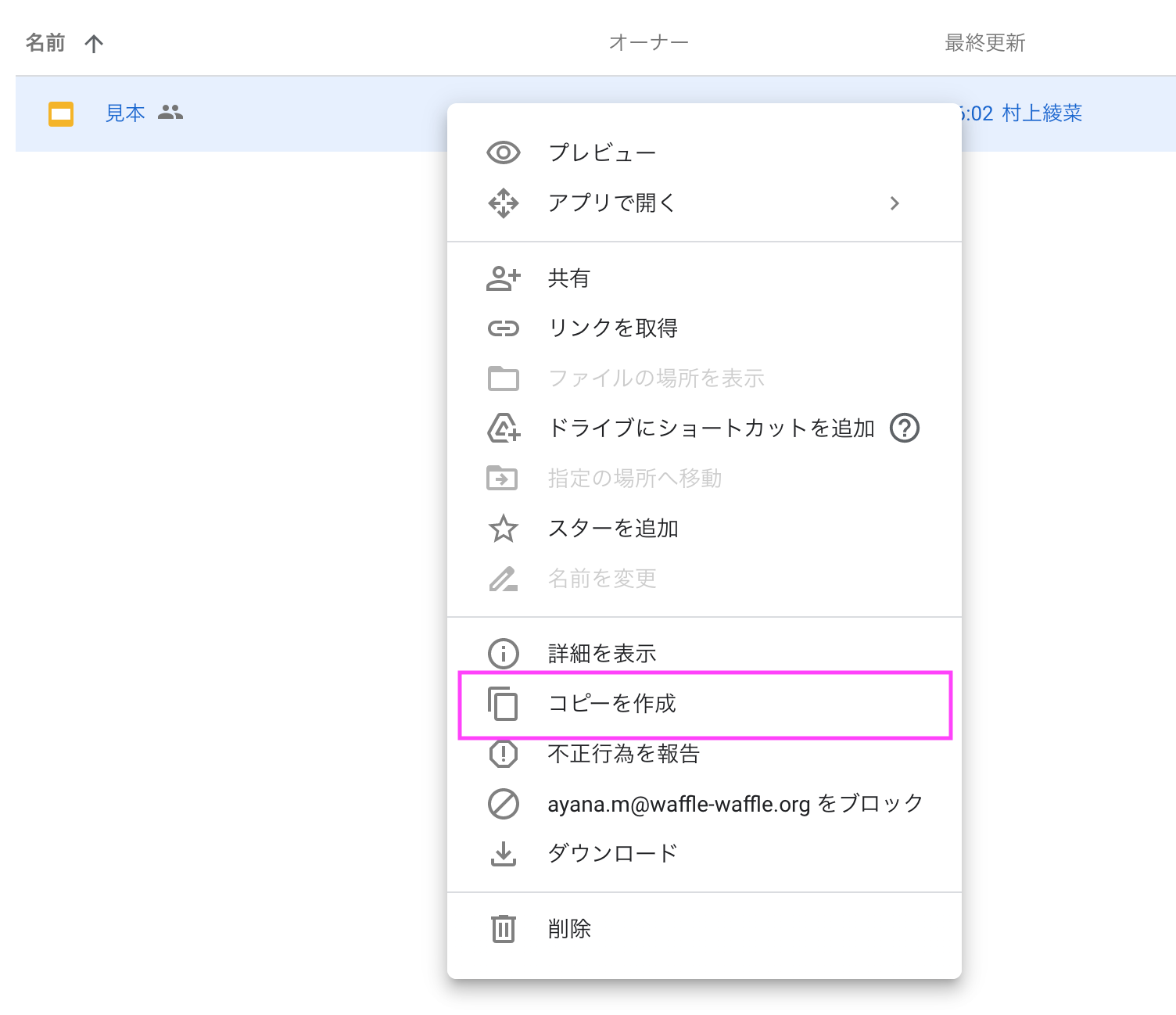This screenshot has width=1176, height=1015.
Task: Click the yellow Slides file icon
Action: pos(61,114)
